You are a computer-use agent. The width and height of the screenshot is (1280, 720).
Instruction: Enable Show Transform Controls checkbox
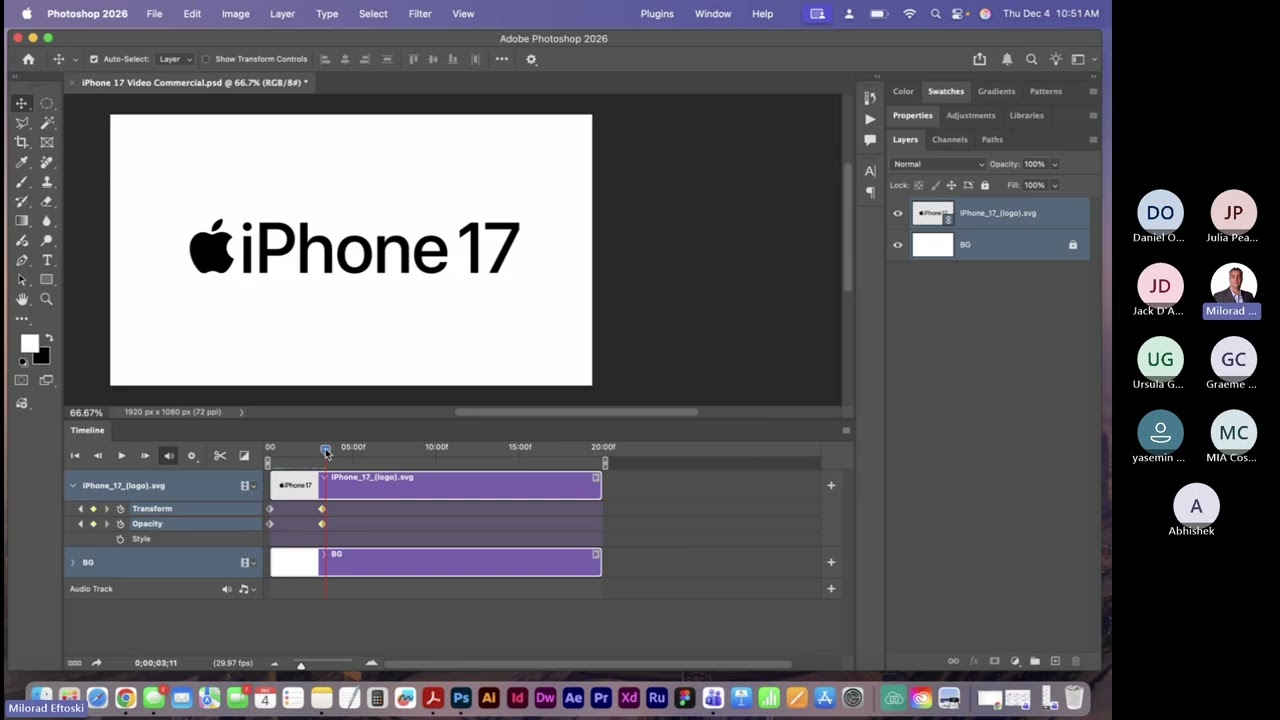206,59
